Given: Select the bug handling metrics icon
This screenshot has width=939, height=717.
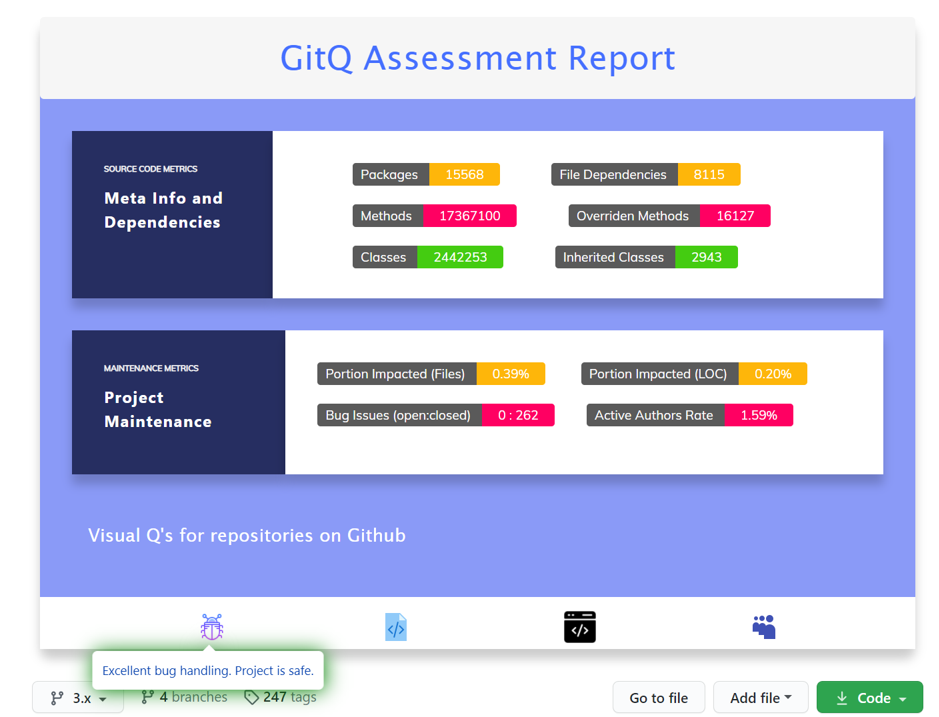Looking at the screenshot, I should click(x=211, y=627).
